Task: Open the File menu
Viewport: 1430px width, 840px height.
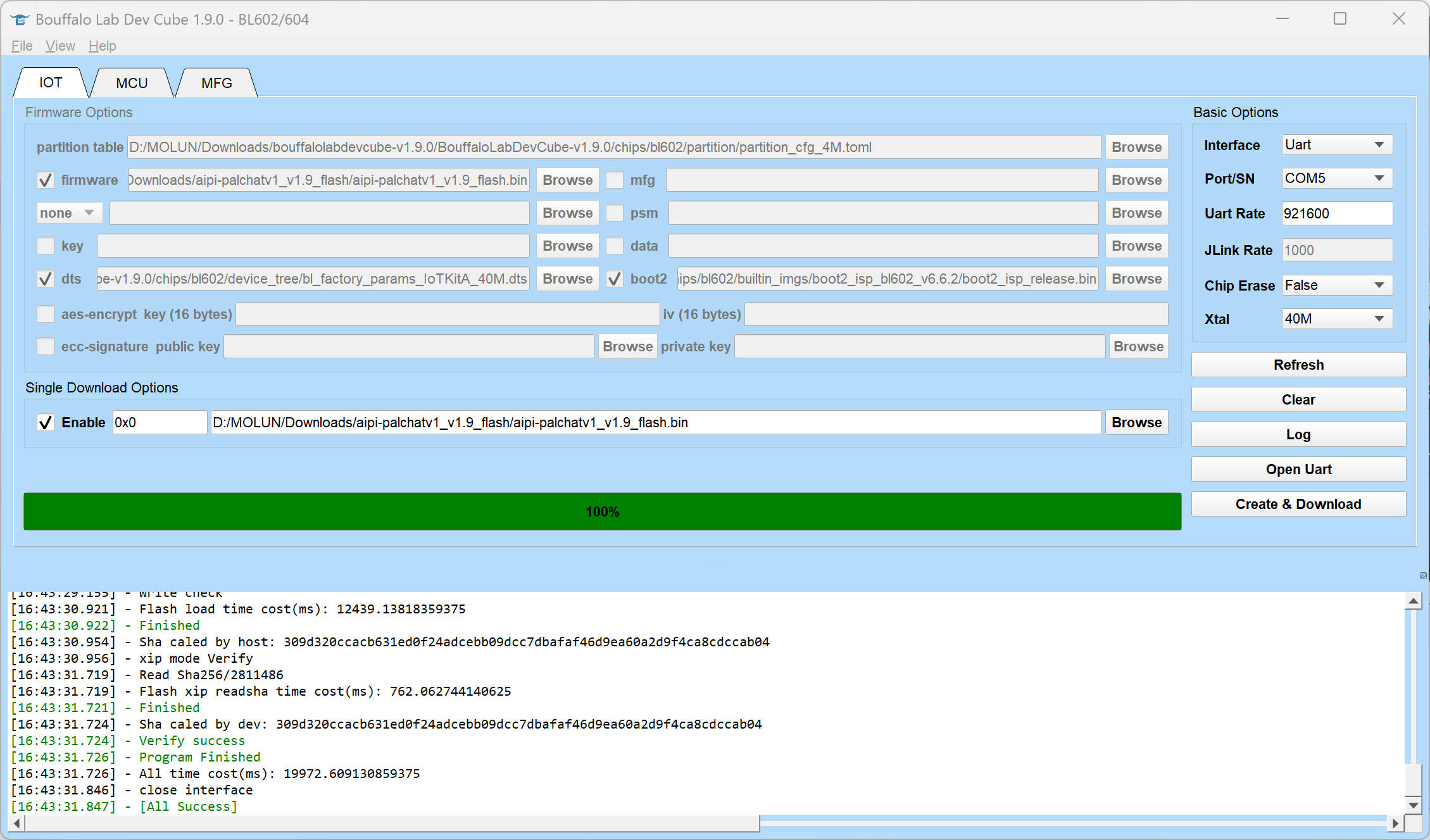Action: click(22, 46)
